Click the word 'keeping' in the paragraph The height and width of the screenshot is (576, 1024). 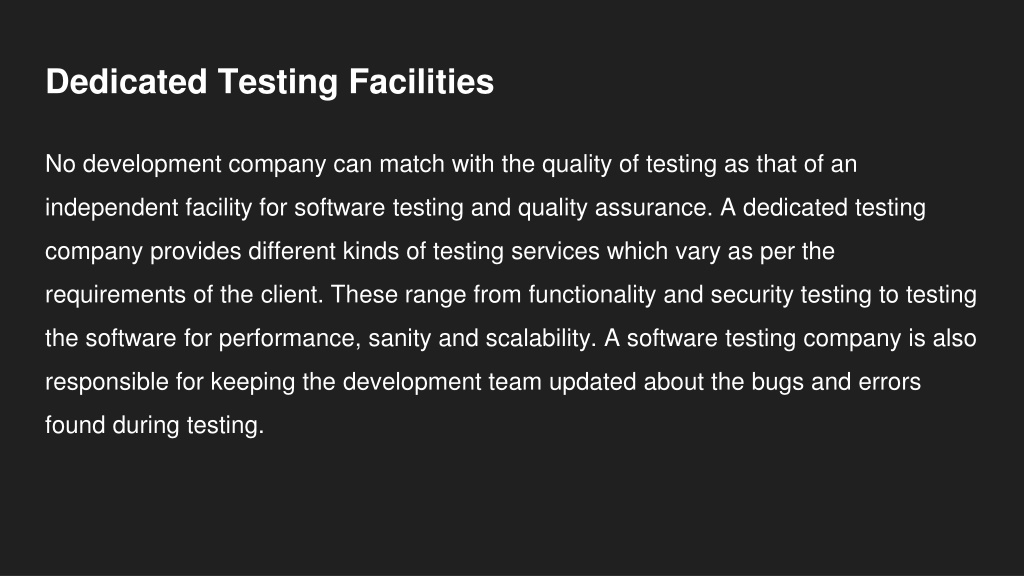(x=253, y=382)
